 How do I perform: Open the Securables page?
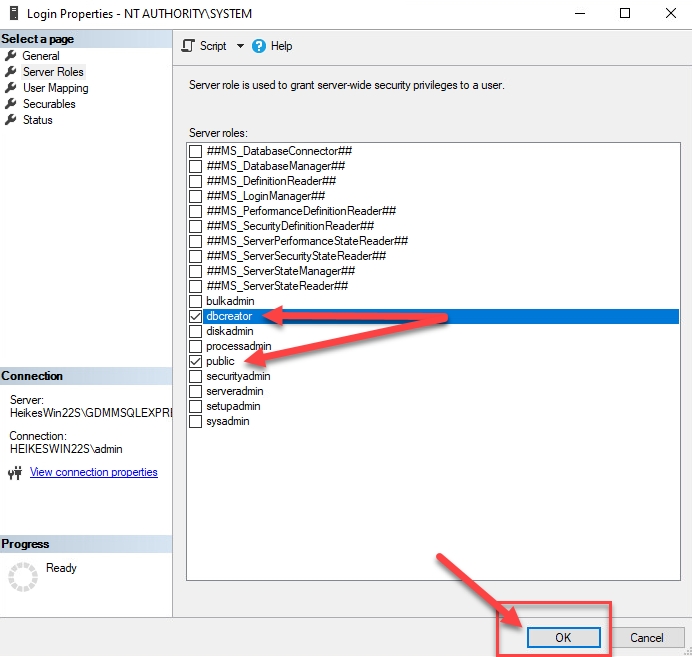(x=49, y=104)
